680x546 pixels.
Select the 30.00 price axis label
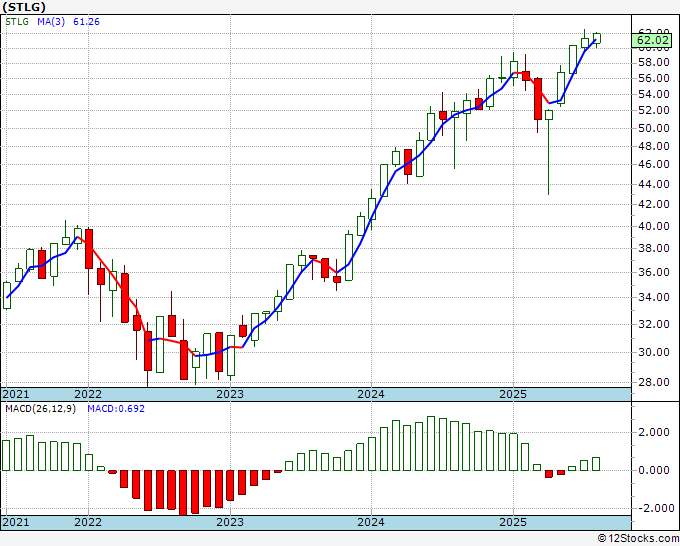(654, 352)
